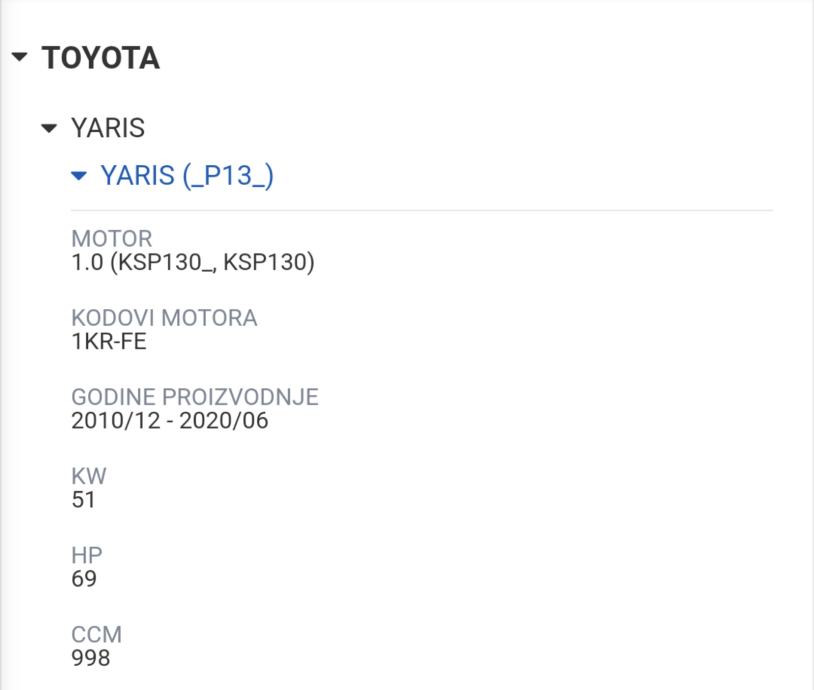Viewport: 814px width, 690px height.
Task: Collapse the YARIS model arrow
Action: 49,128
